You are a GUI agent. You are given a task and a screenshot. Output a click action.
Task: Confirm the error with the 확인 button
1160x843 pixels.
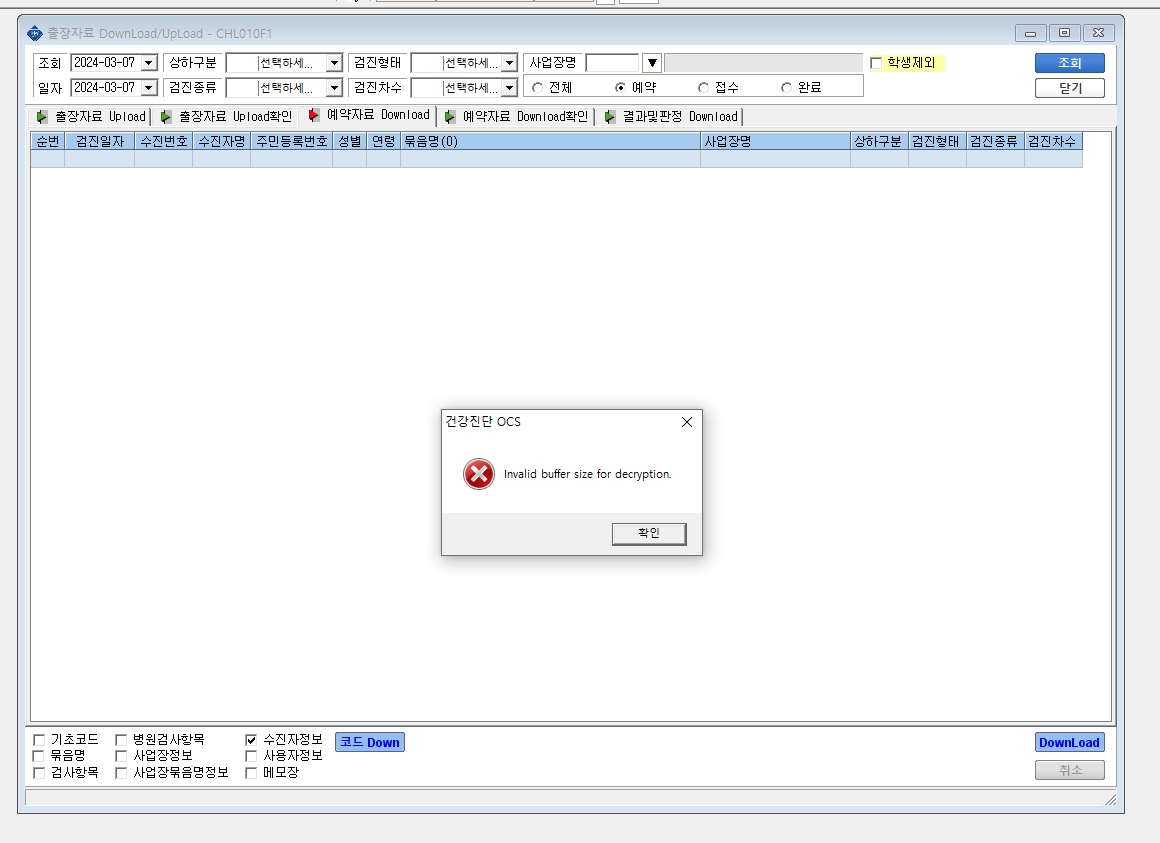click(649, 533)
